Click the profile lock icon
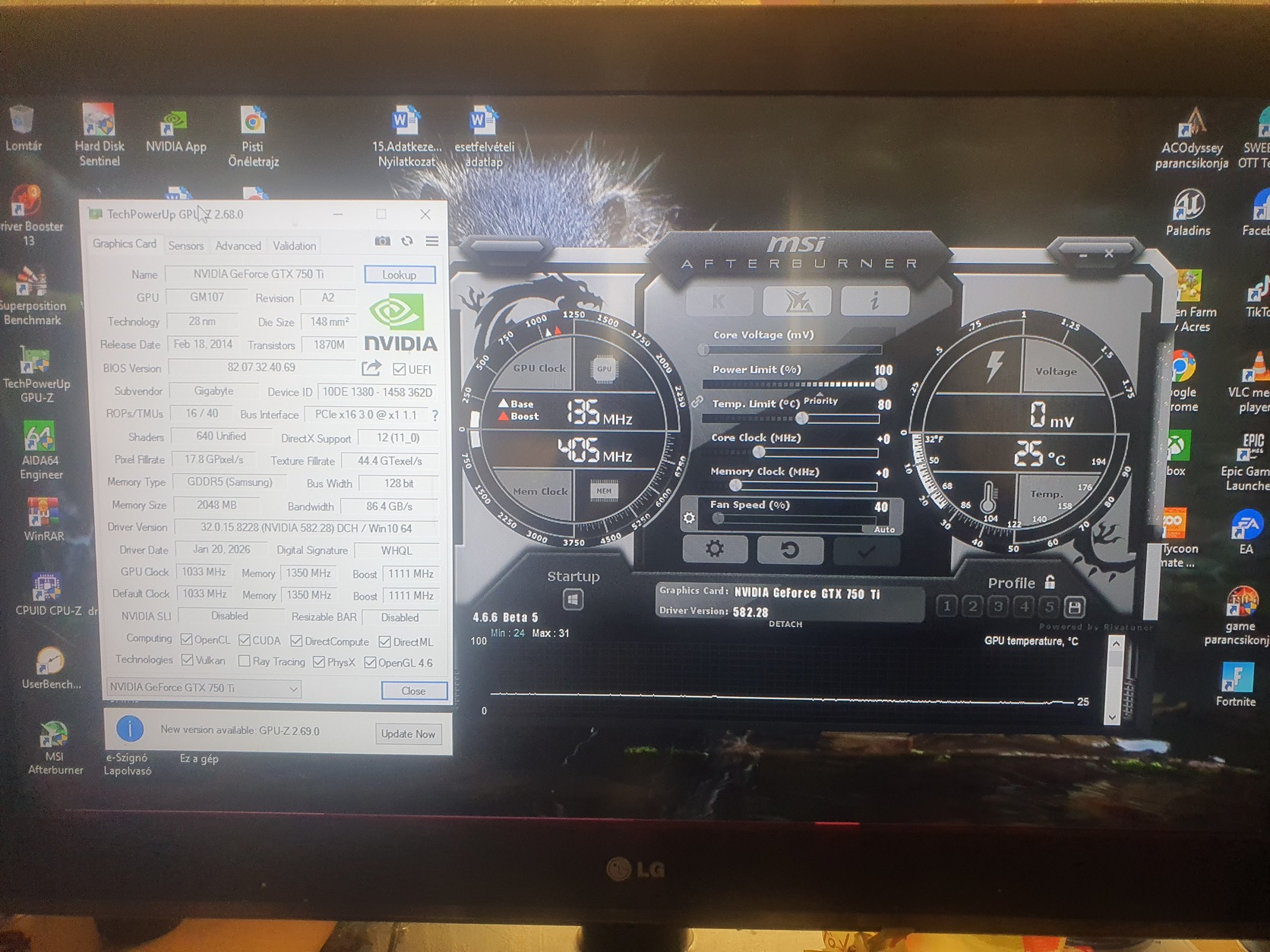This screenshot has width=1270, height=952. [x=1050, y=582]
